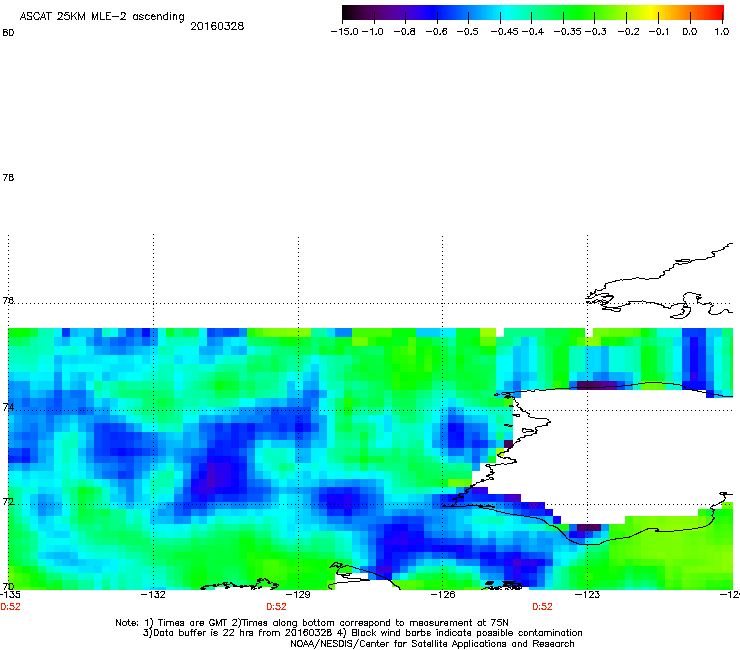Click the -0.1 color scale label

pyautogui.click(x=659, y=32)
